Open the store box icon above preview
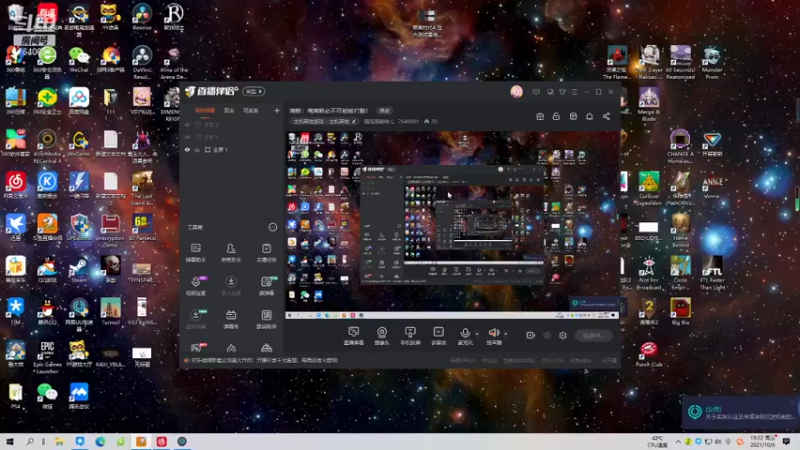 coord(573,116)
